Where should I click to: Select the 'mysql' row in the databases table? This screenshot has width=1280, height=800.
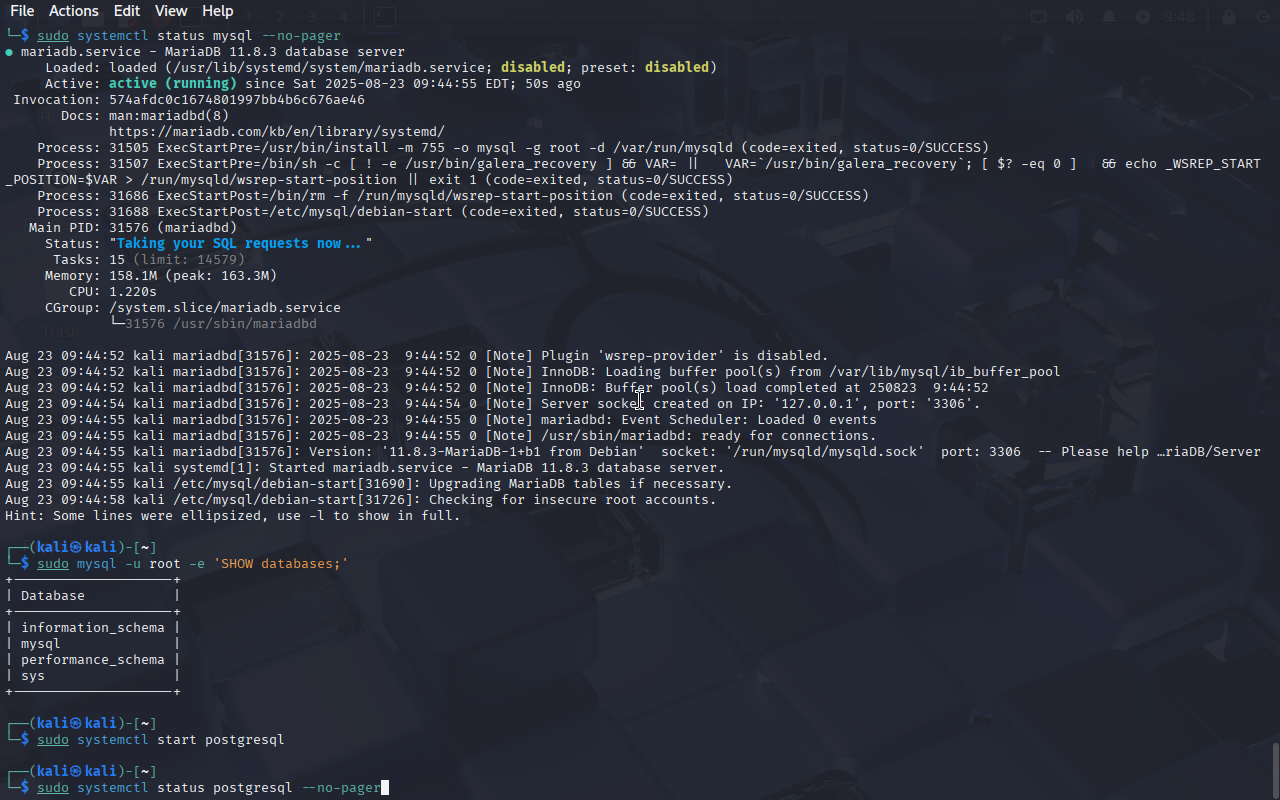(93, 644)
